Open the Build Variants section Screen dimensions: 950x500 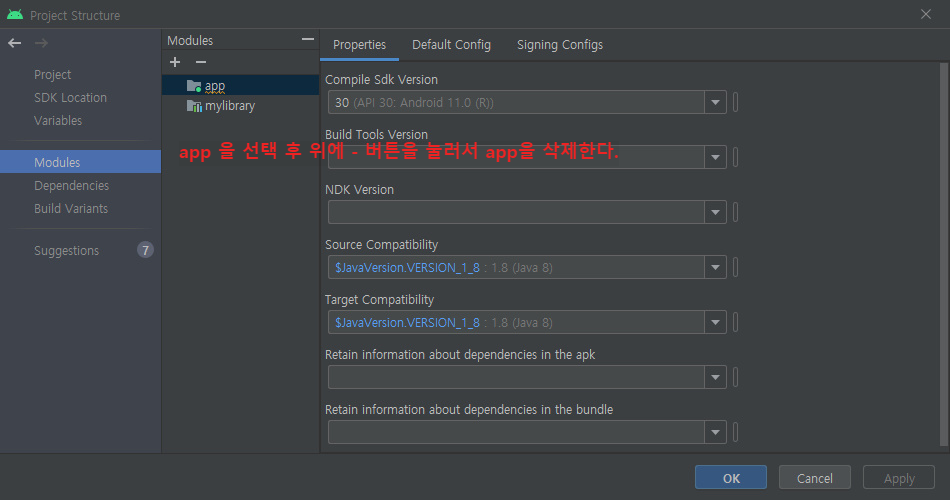pyautogui.click(x=71, y=208)
